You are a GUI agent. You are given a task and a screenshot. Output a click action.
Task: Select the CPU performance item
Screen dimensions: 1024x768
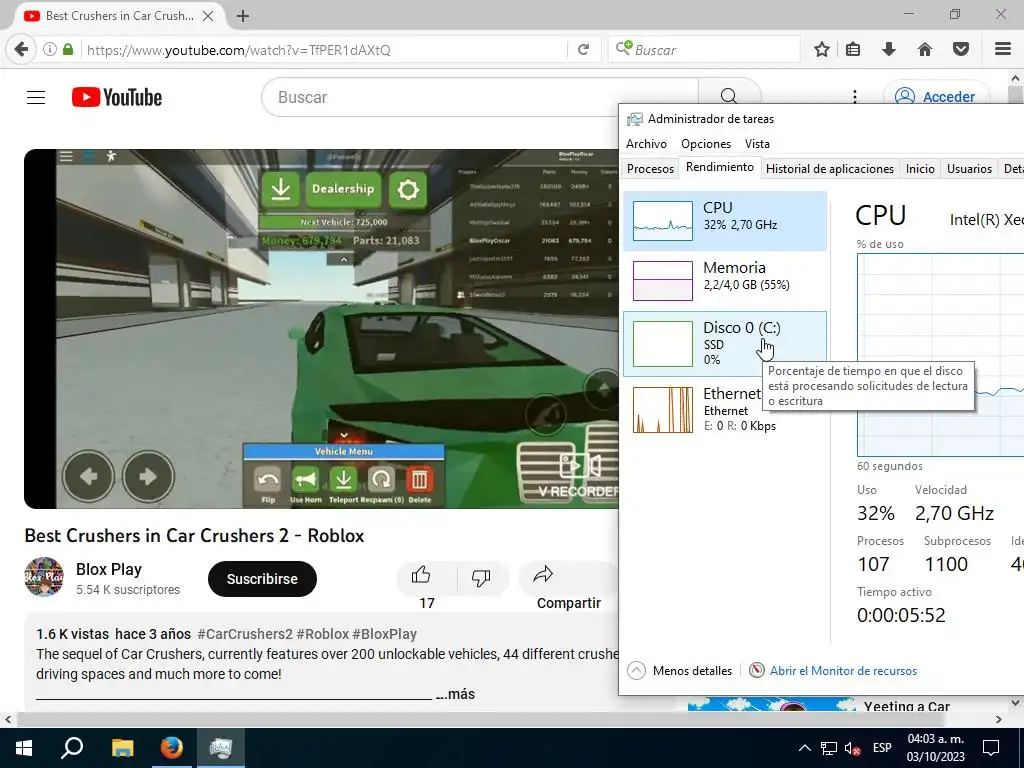[725, 221]
